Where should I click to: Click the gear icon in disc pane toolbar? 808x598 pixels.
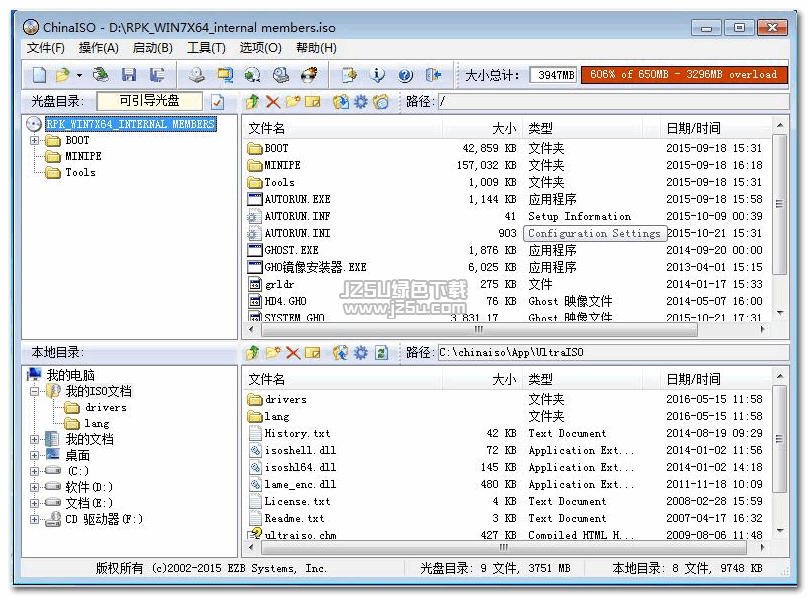(361, 102)
